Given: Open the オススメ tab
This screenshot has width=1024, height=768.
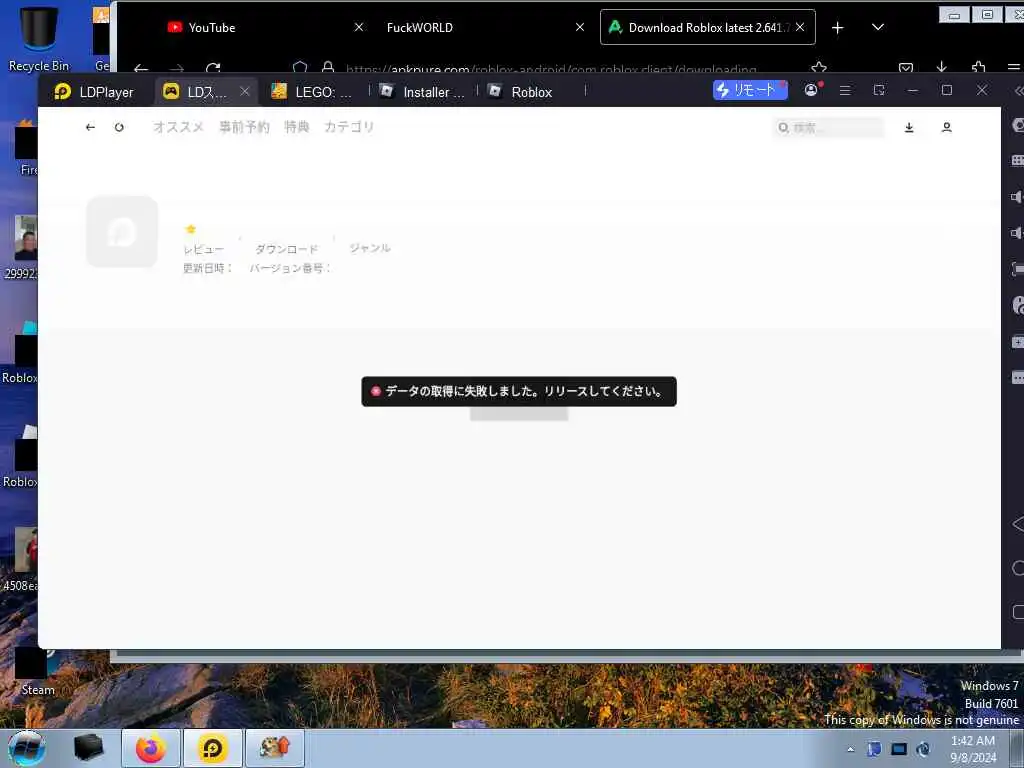Looking at the screenshot, I should [178, 127].
